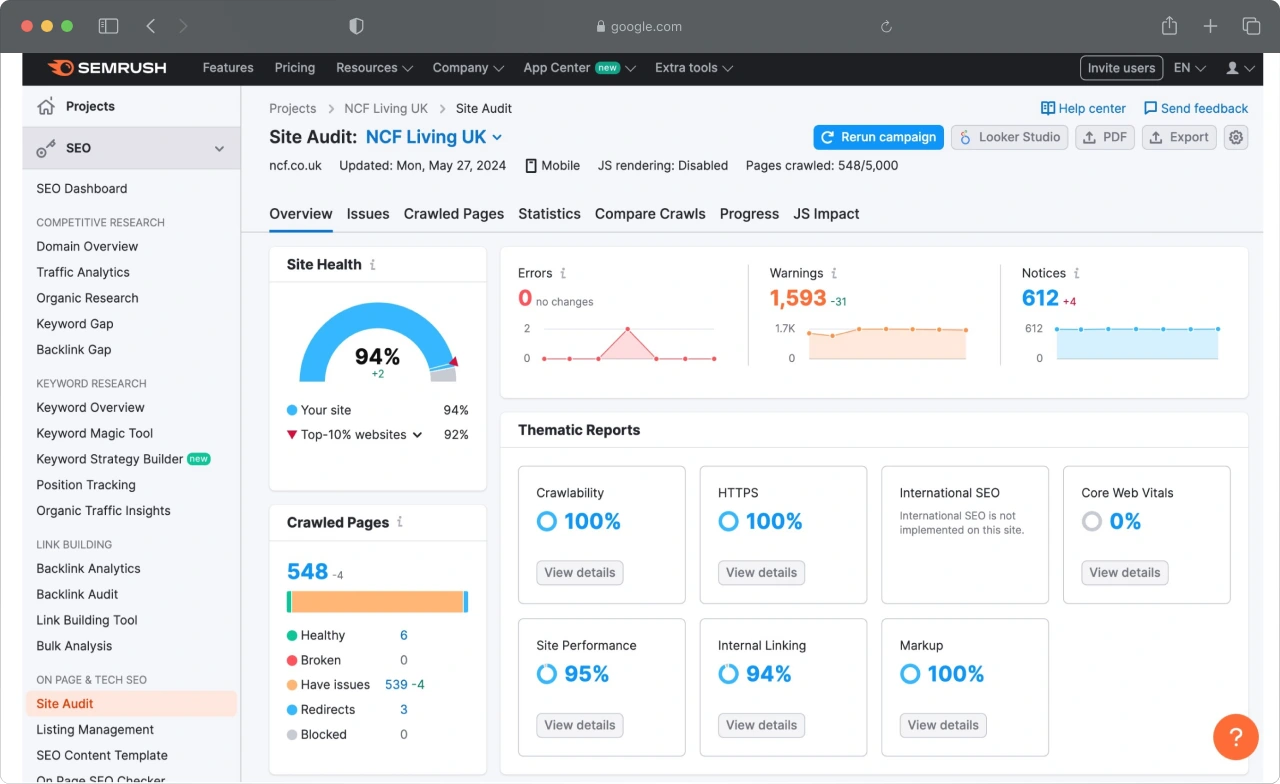1280x784 pixels.
Task: Click the Notices blue trend chart
Action: [x=1137, y=343]
